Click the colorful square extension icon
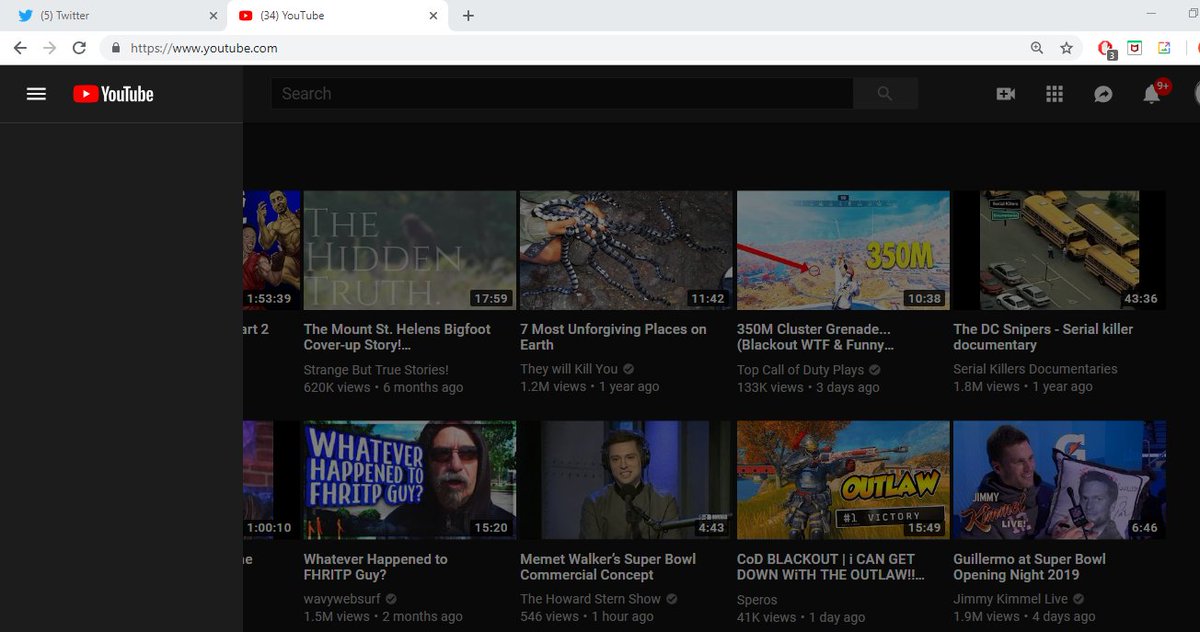1200x632 pixels. pyautogui.click(x=1164, y=48)
